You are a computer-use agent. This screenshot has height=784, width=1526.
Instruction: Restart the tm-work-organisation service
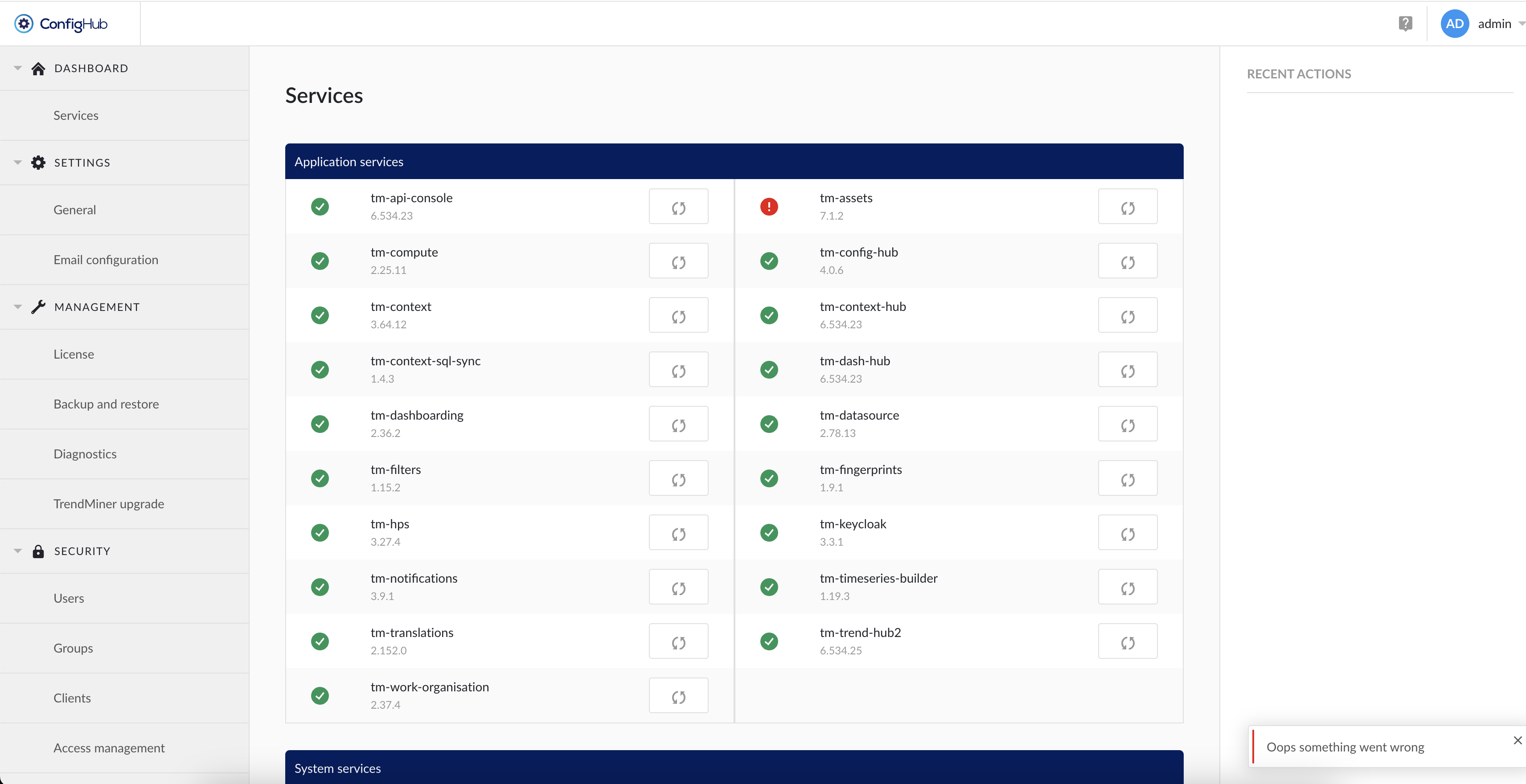click(678, 696)
